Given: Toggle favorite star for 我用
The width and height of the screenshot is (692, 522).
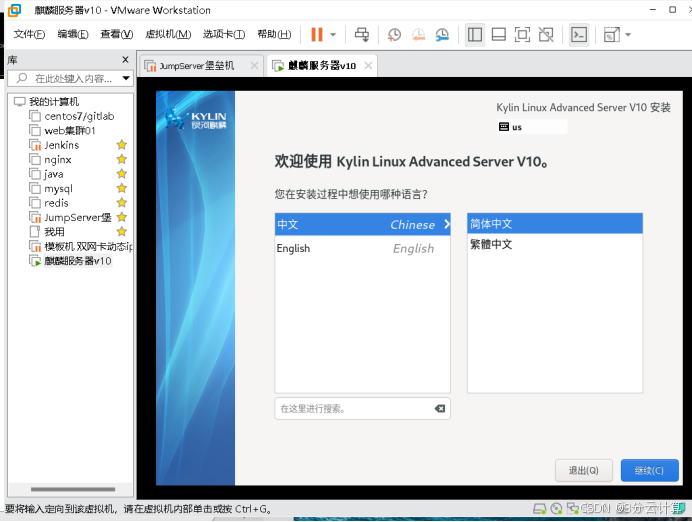Looking at the screenshot, I should pos(122,232).
